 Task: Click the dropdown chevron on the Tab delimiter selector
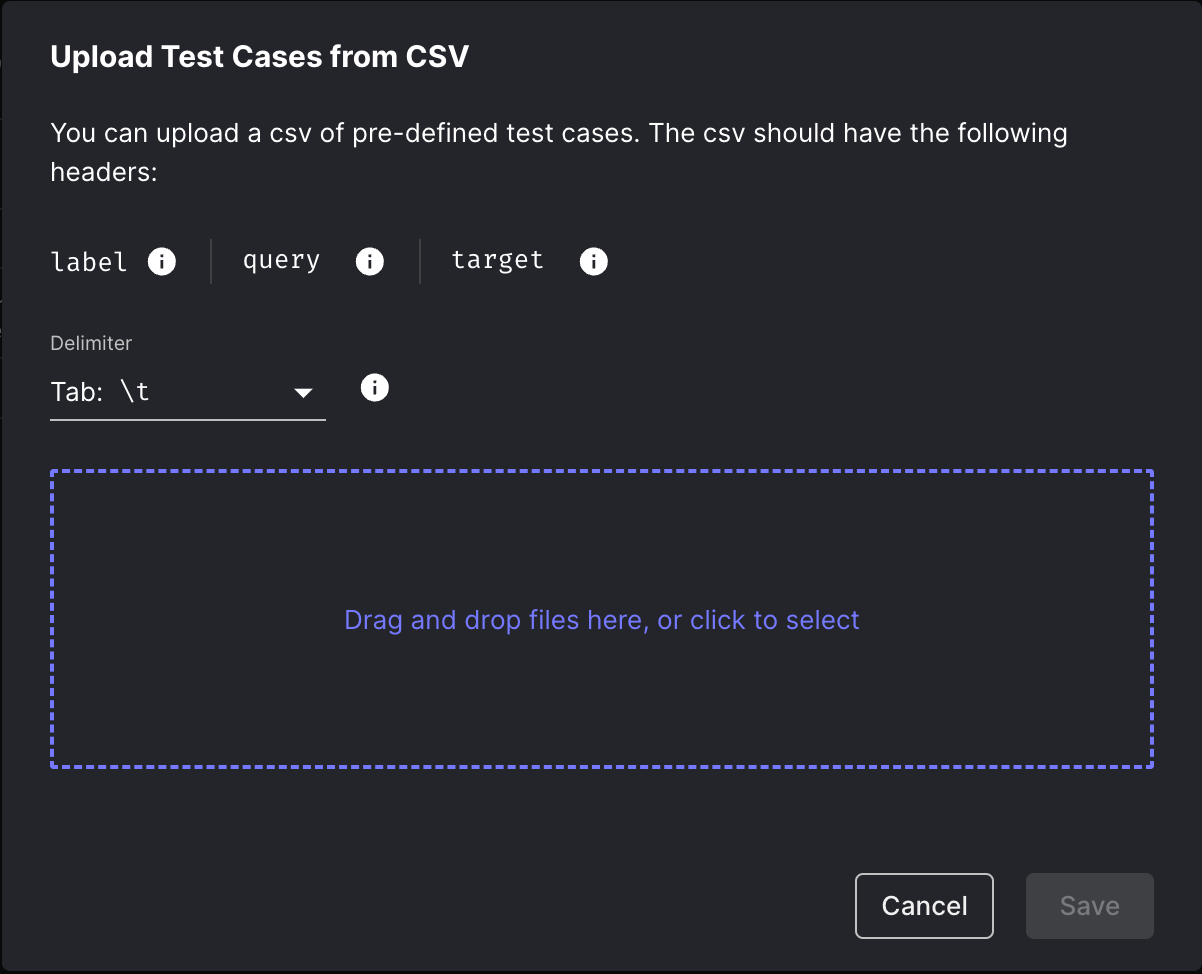303,393
